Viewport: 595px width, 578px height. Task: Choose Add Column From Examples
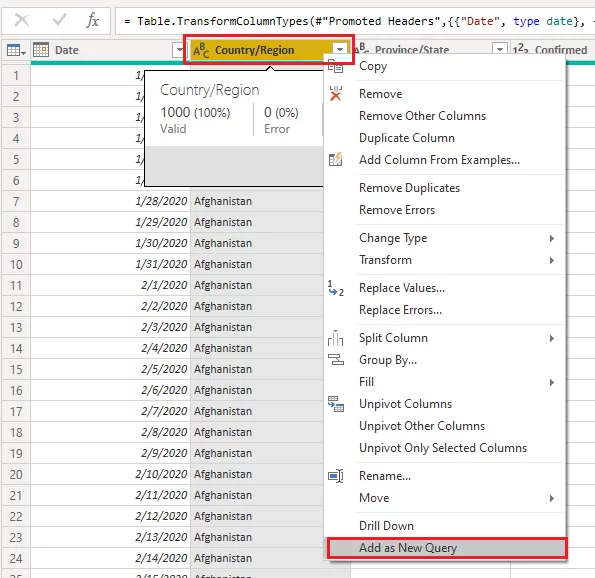point(445,160)
